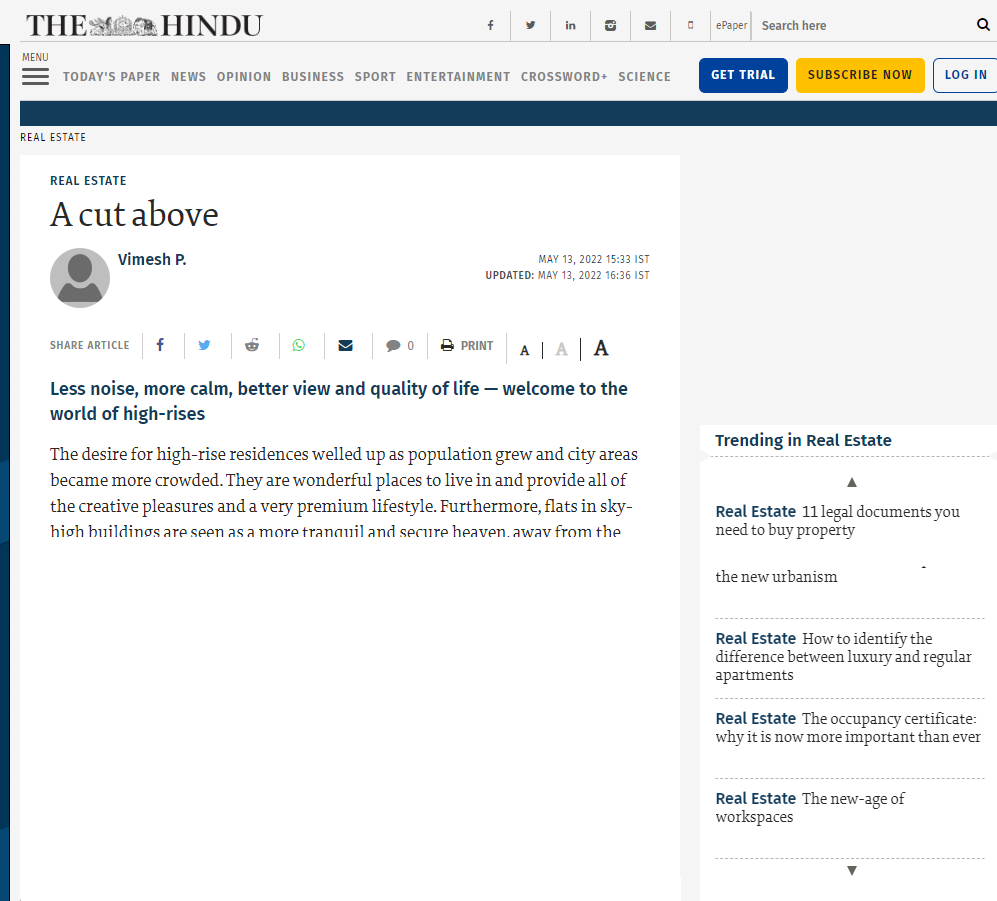Share article on Facebook
The width and height of the screenshot is (997, 901).
point(160,345)
